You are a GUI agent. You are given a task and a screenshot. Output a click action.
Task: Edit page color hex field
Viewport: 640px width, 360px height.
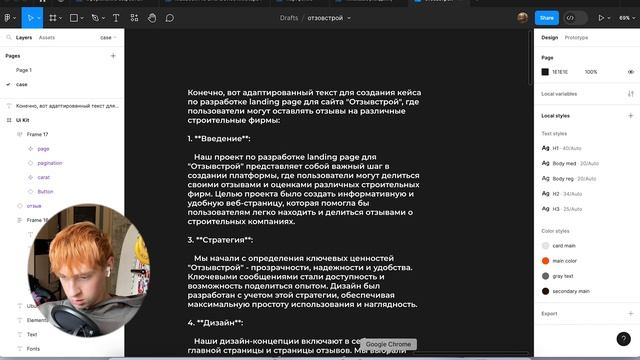[560, 72]
